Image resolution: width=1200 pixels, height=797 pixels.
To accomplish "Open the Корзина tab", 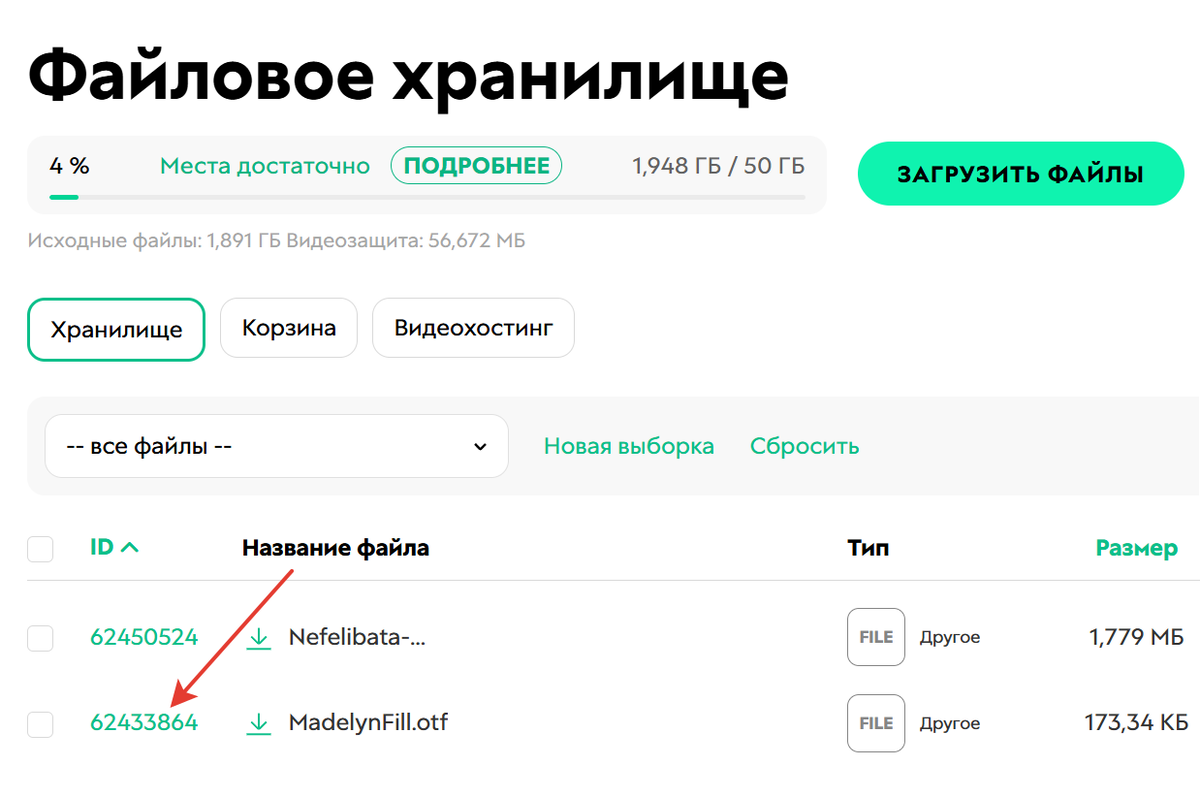I will coord(289,328).
